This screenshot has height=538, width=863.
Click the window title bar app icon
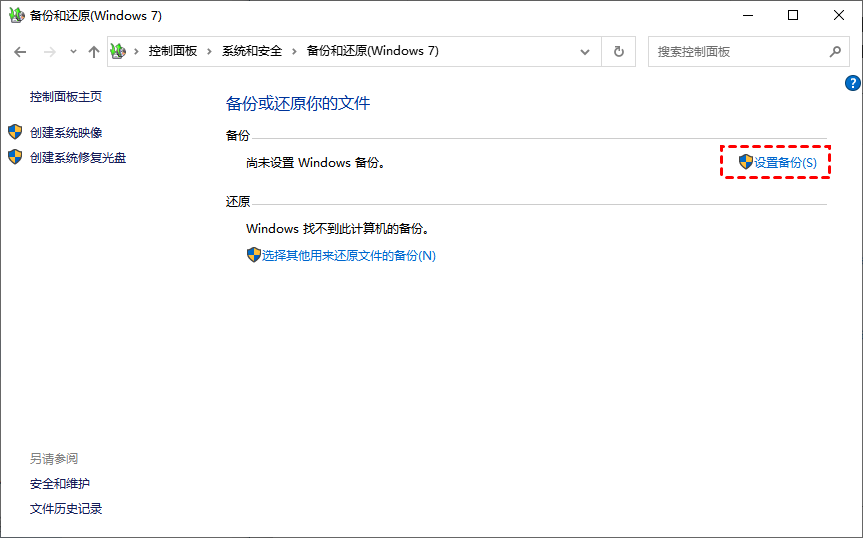pos(17,15)
